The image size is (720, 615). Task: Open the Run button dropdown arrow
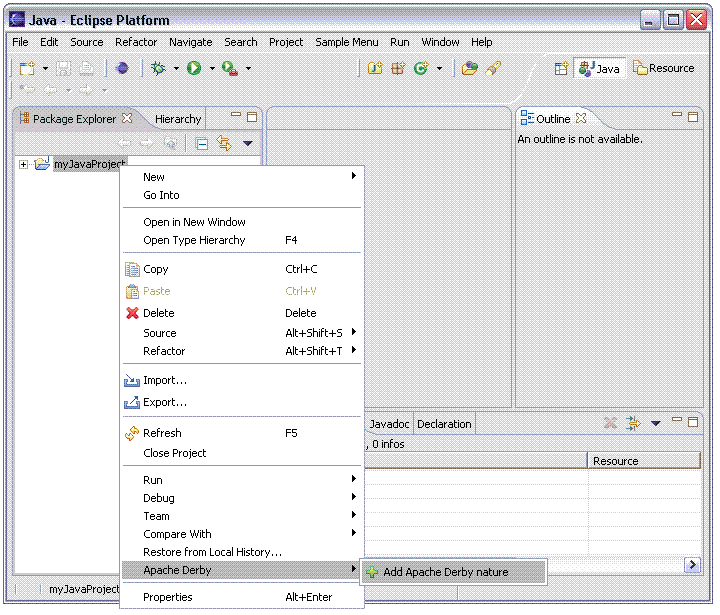tap(212, 69)
